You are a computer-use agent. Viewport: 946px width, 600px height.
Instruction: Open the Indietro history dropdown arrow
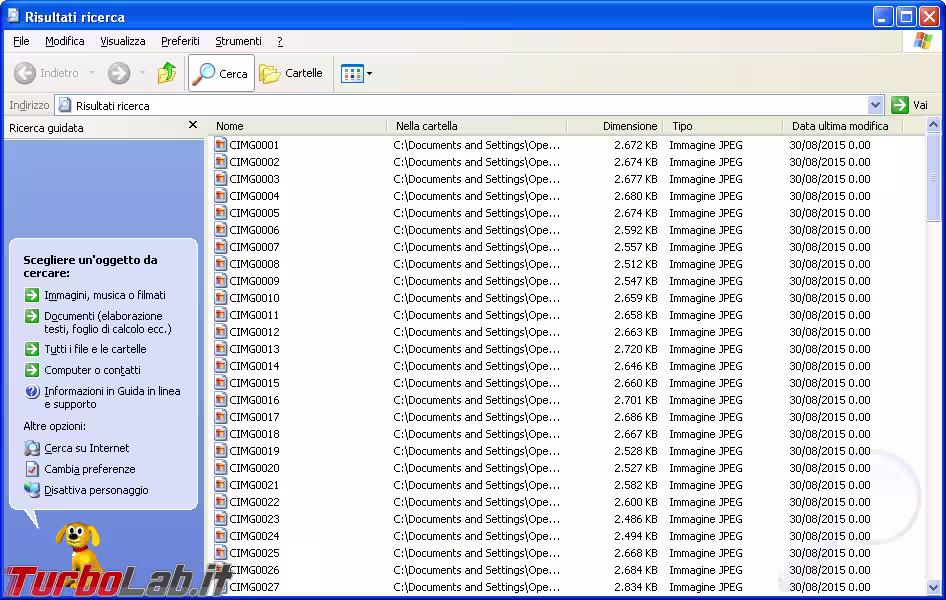91,73
